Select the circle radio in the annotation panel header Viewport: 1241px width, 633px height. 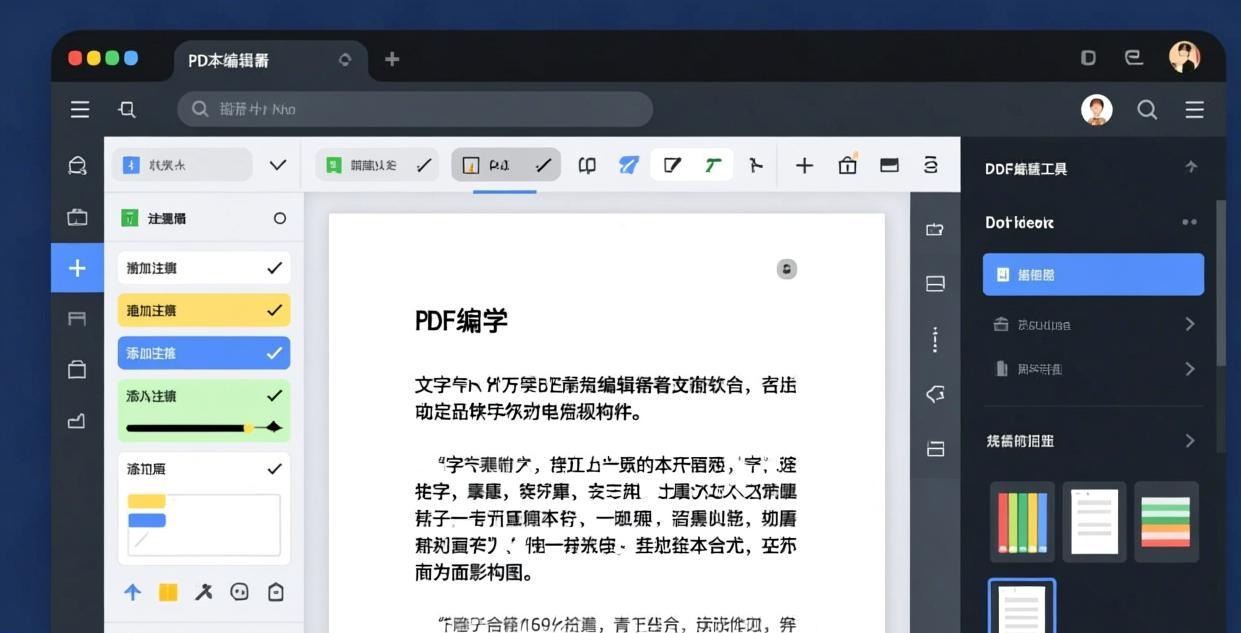tap(280, 218)
